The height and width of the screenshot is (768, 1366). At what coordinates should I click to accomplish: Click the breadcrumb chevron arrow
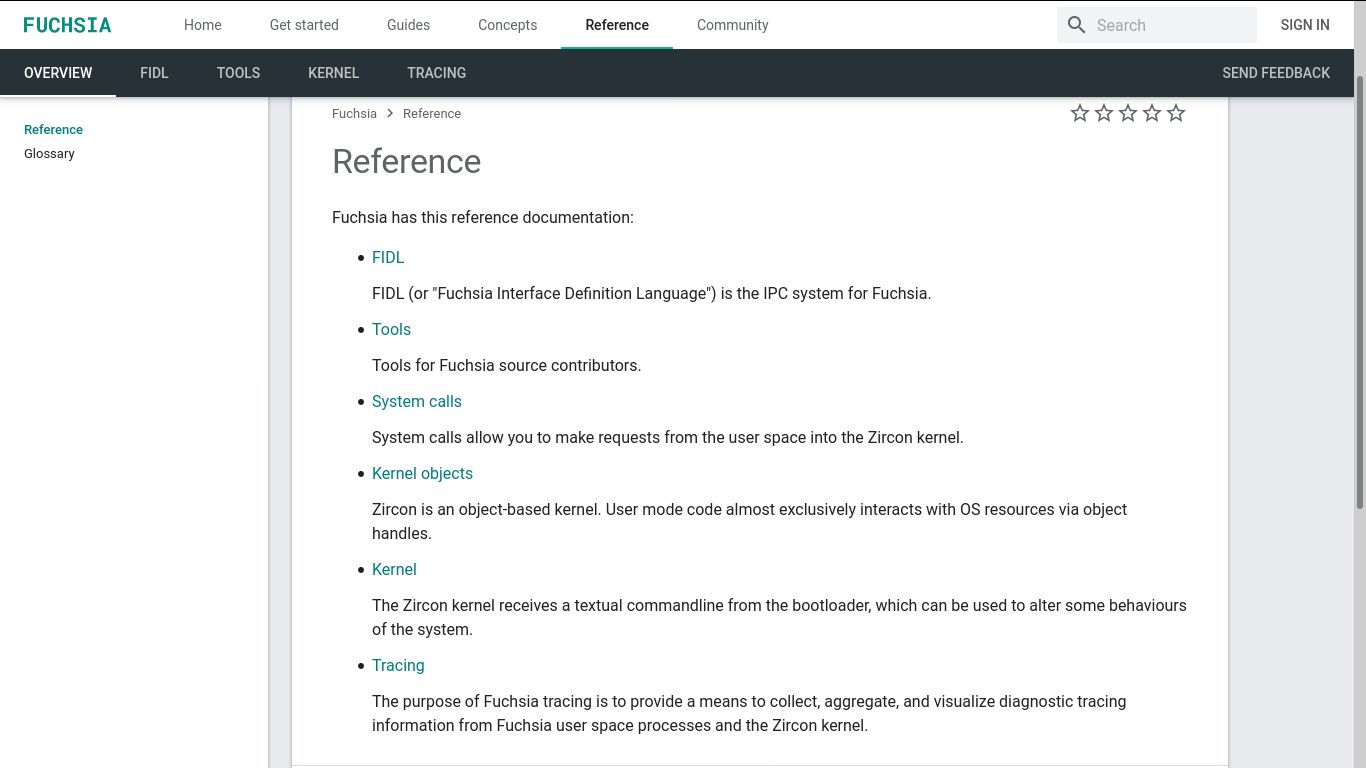pos(390,114)
